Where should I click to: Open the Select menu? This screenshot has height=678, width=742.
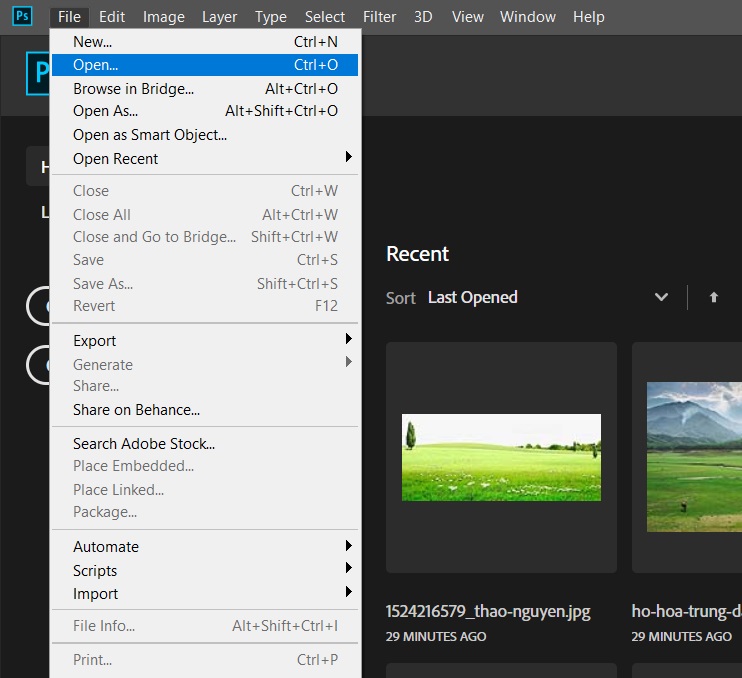(x=325, y=17)
